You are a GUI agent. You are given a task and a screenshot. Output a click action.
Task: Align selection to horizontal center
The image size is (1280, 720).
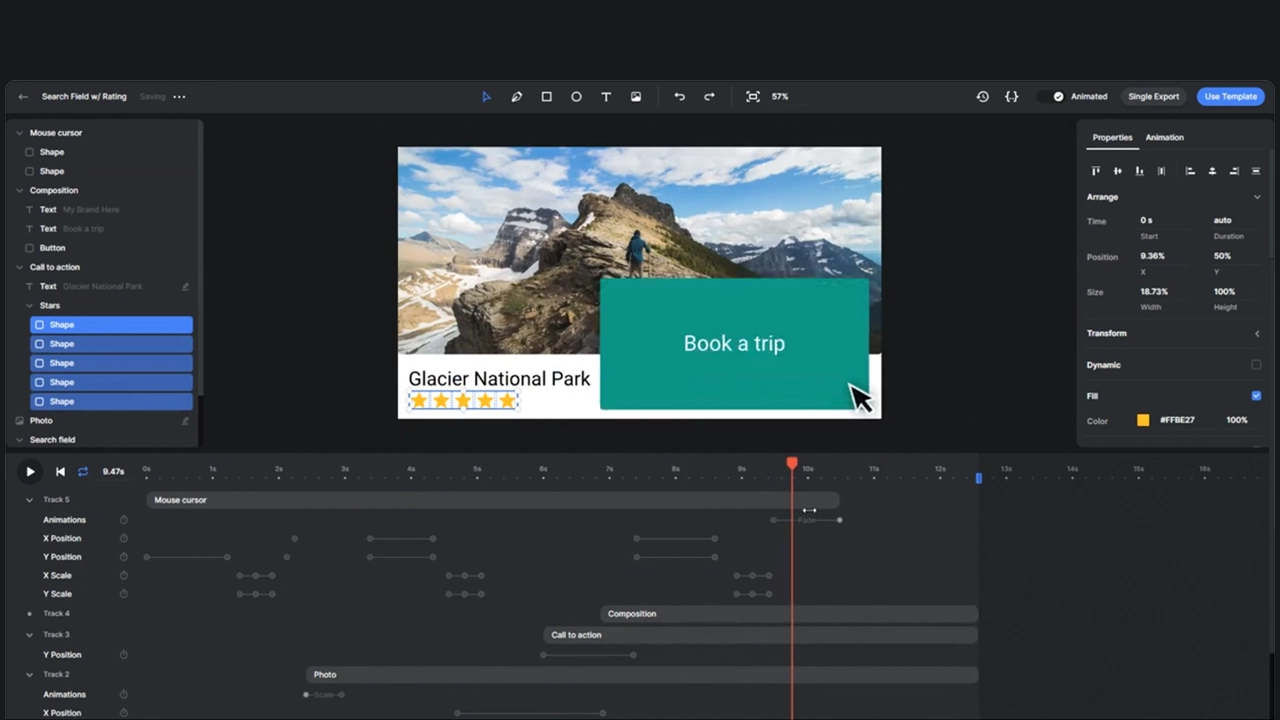pos(1212,171)
